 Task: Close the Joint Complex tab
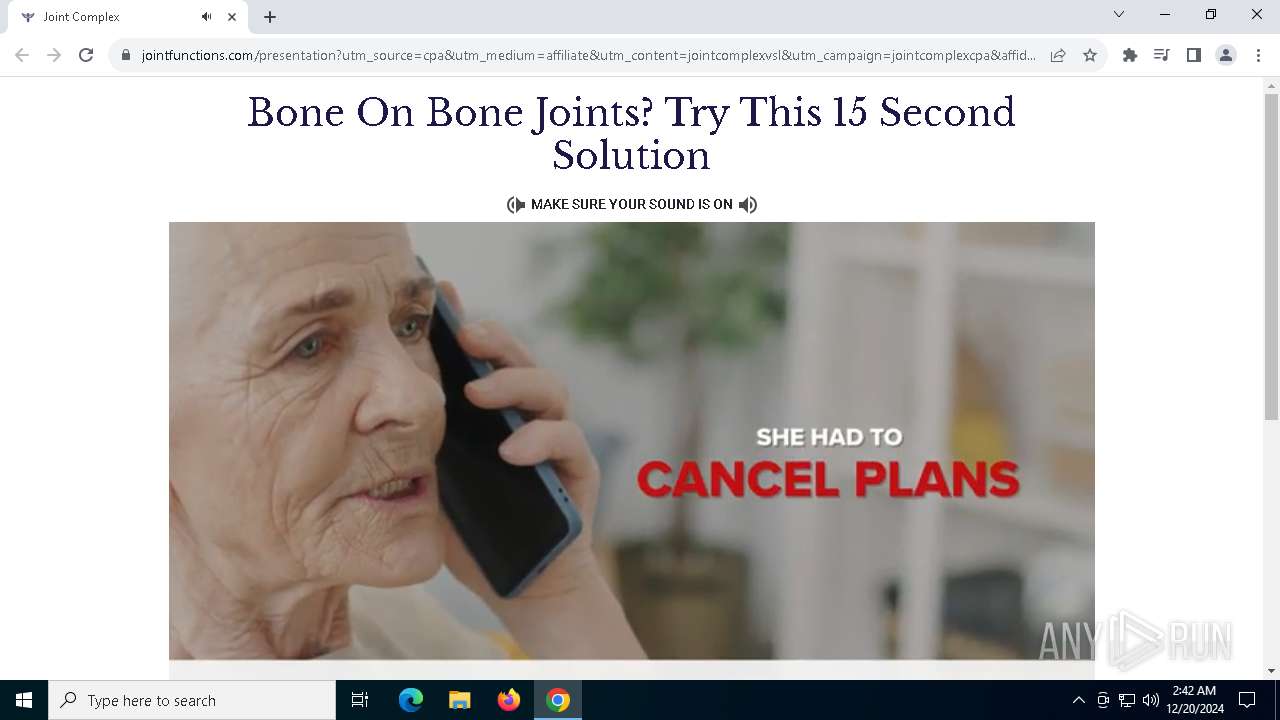pyautogui.click(x=232, y=17)
